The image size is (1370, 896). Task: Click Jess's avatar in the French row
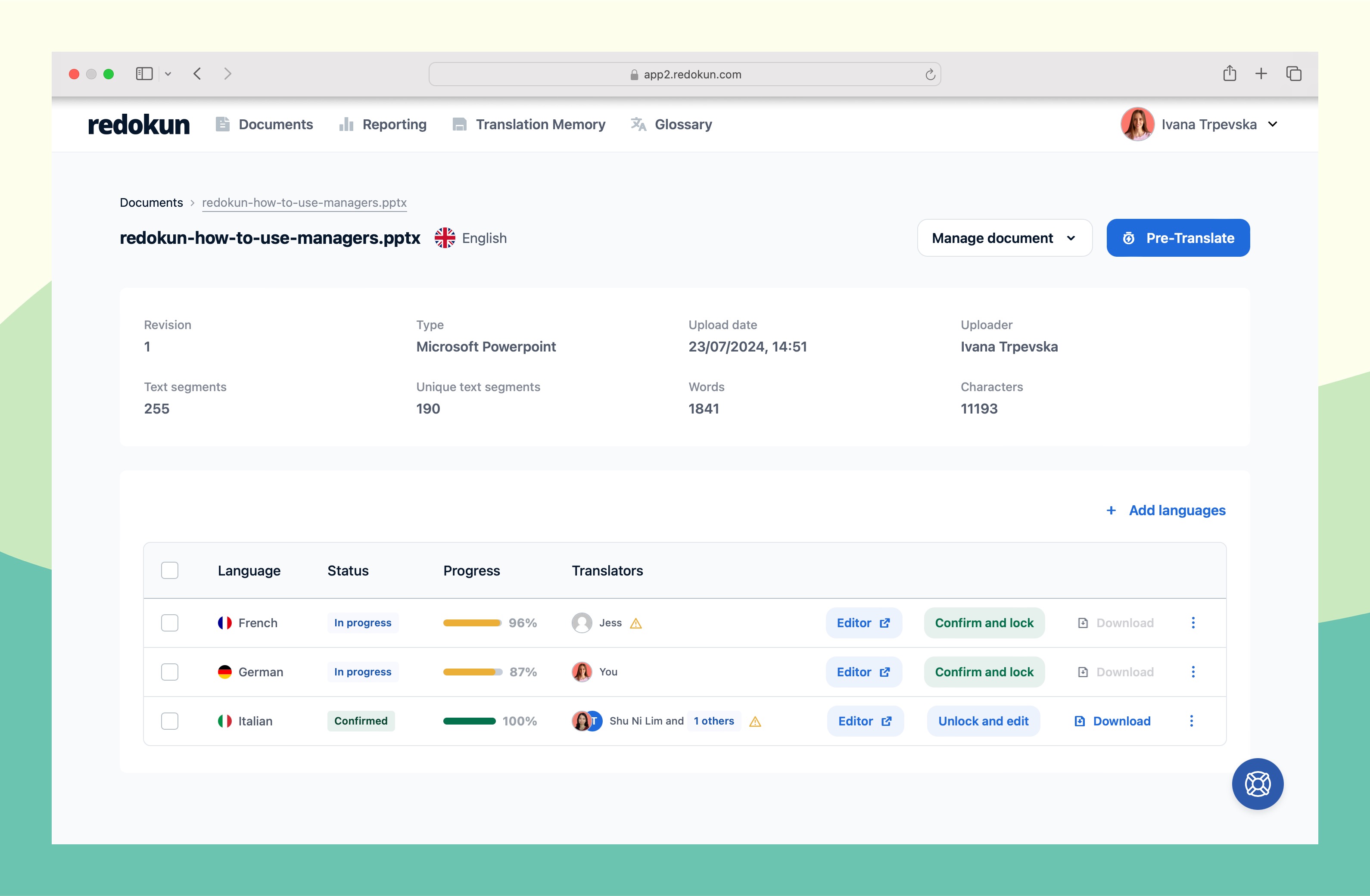click(582, 622)
